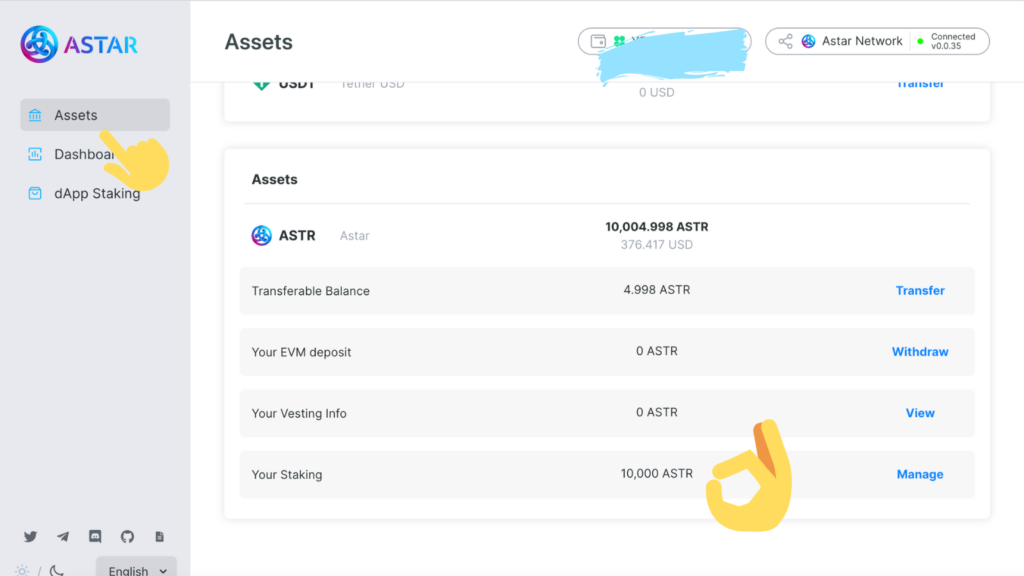Screen dimensions: 1024x576
Task: Click View for Your Vesting Info
Action: pyautogui.click(x=920, y=413)
